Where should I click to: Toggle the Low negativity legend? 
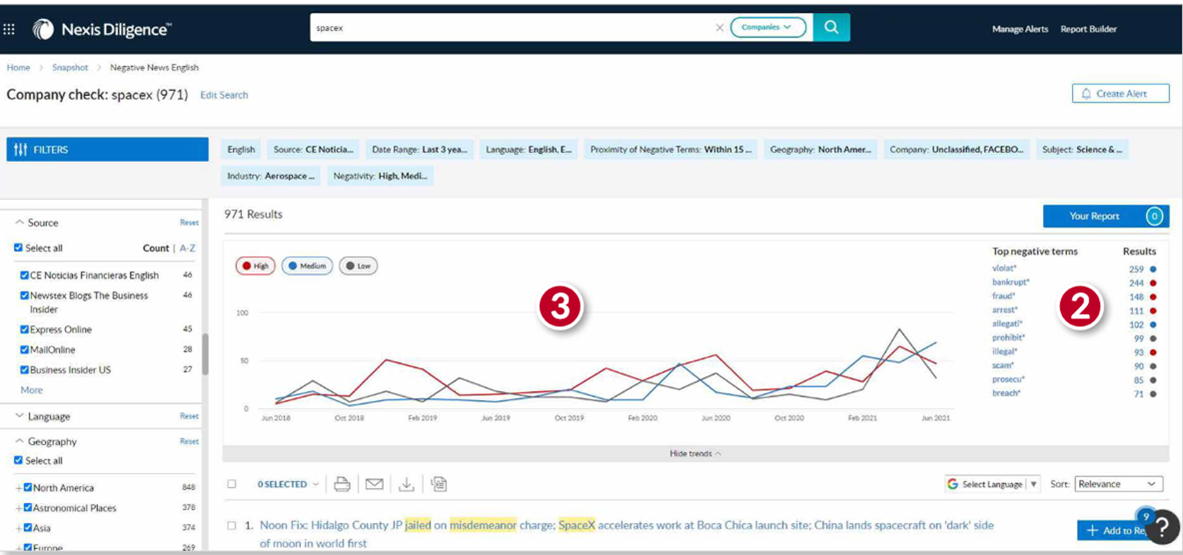pyautogui.click(x=358, y=266)
